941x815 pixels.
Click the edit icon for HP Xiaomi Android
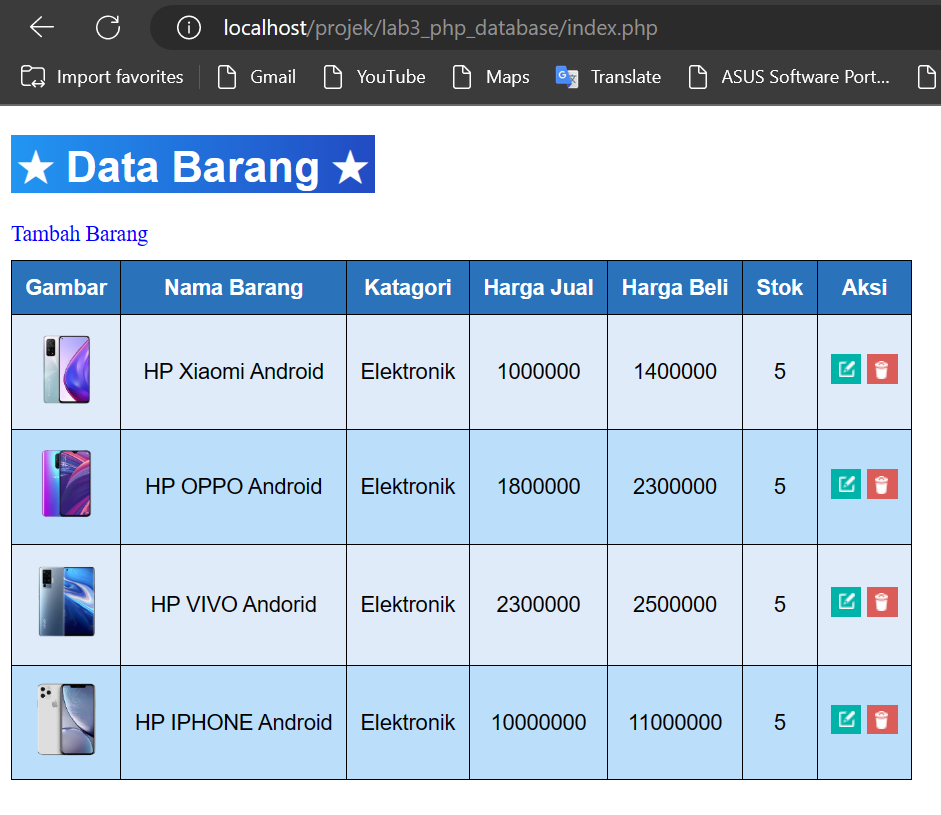coord(846,369)
